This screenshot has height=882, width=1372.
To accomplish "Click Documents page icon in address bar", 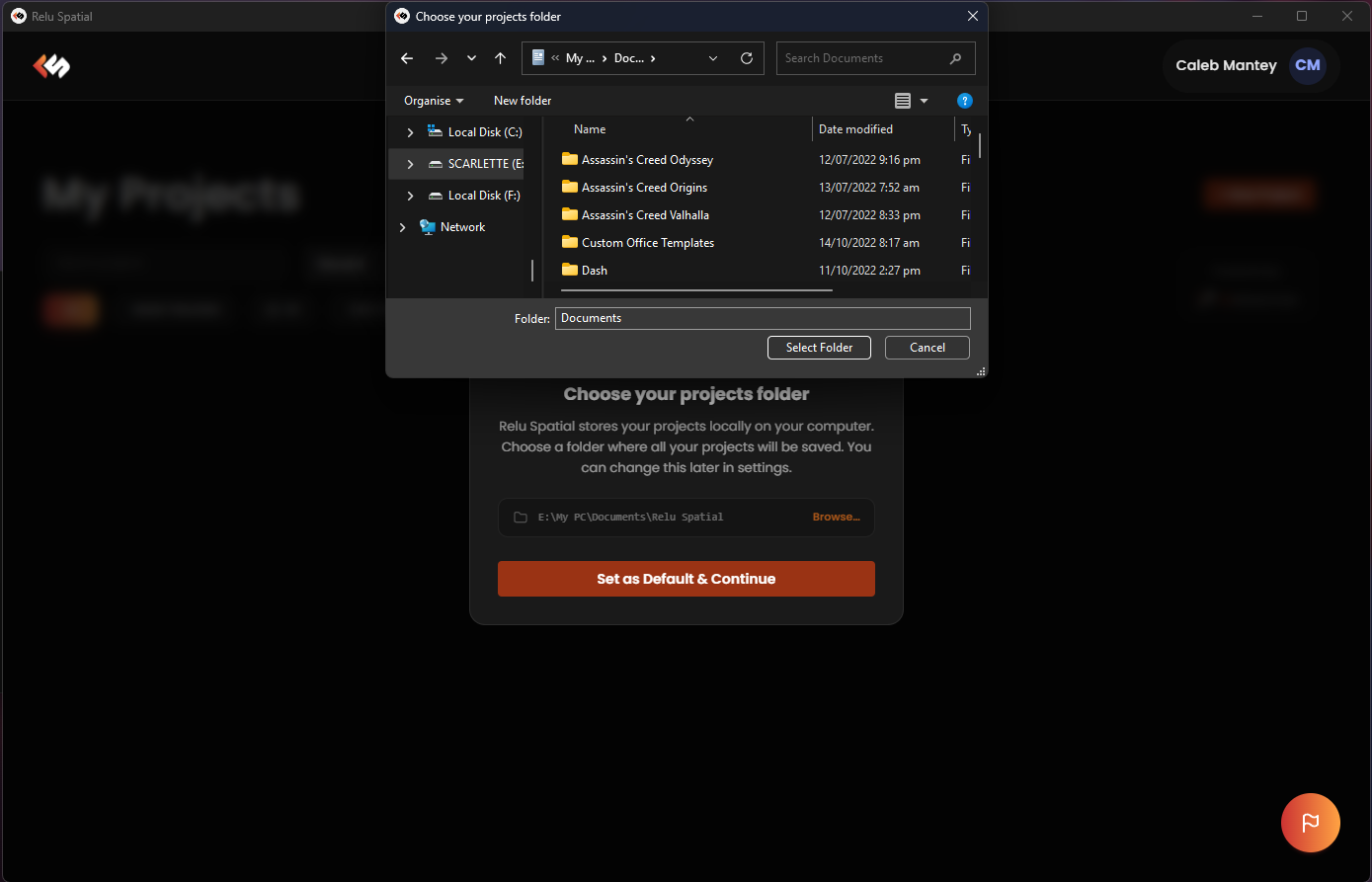I will [x=538, y=57].
